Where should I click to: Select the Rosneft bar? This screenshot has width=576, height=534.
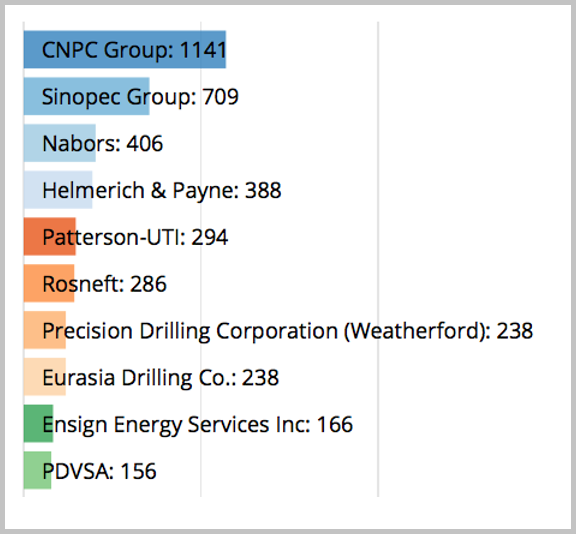point(49,284)
